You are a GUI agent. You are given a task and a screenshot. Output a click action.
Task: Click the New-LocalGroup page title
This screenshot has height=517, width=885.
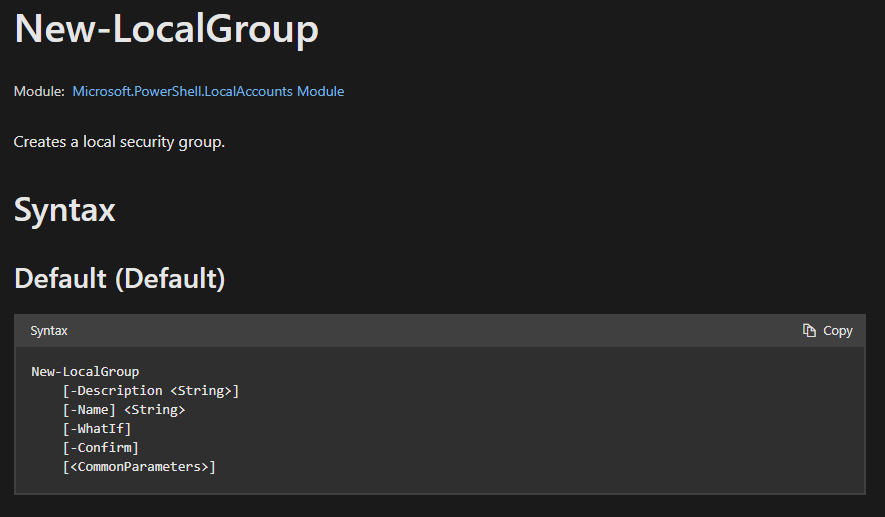pyautogui.click(x=166, y=29)
